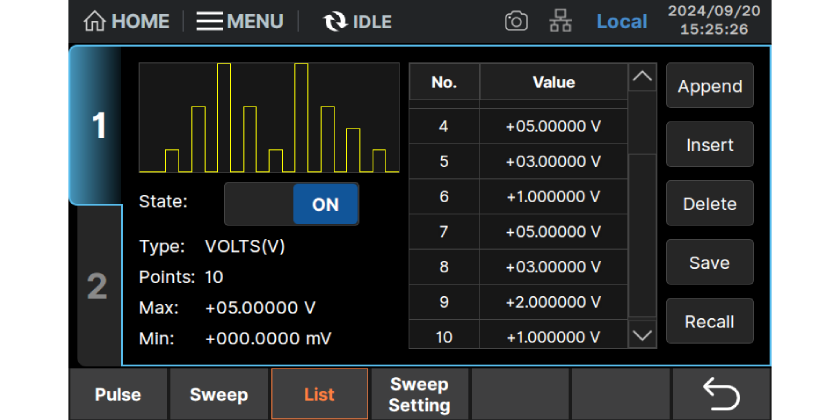Delete the selected list point

pyautogui.click(x=709, y=204)
